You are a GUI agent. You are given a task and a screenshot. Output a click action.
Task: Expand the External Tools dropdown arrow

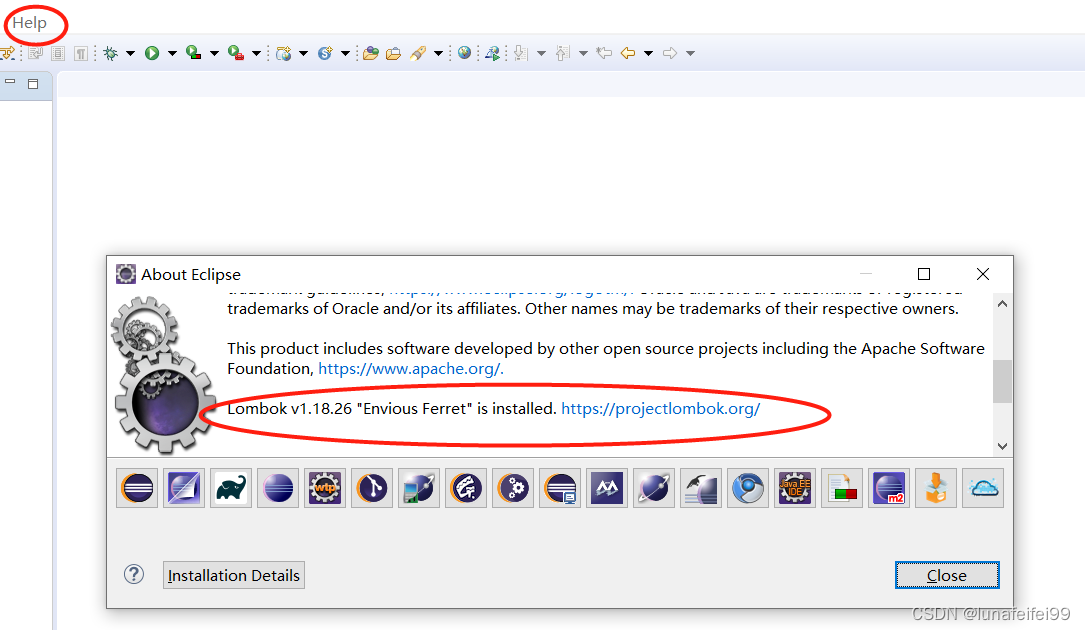coord(256,53)
